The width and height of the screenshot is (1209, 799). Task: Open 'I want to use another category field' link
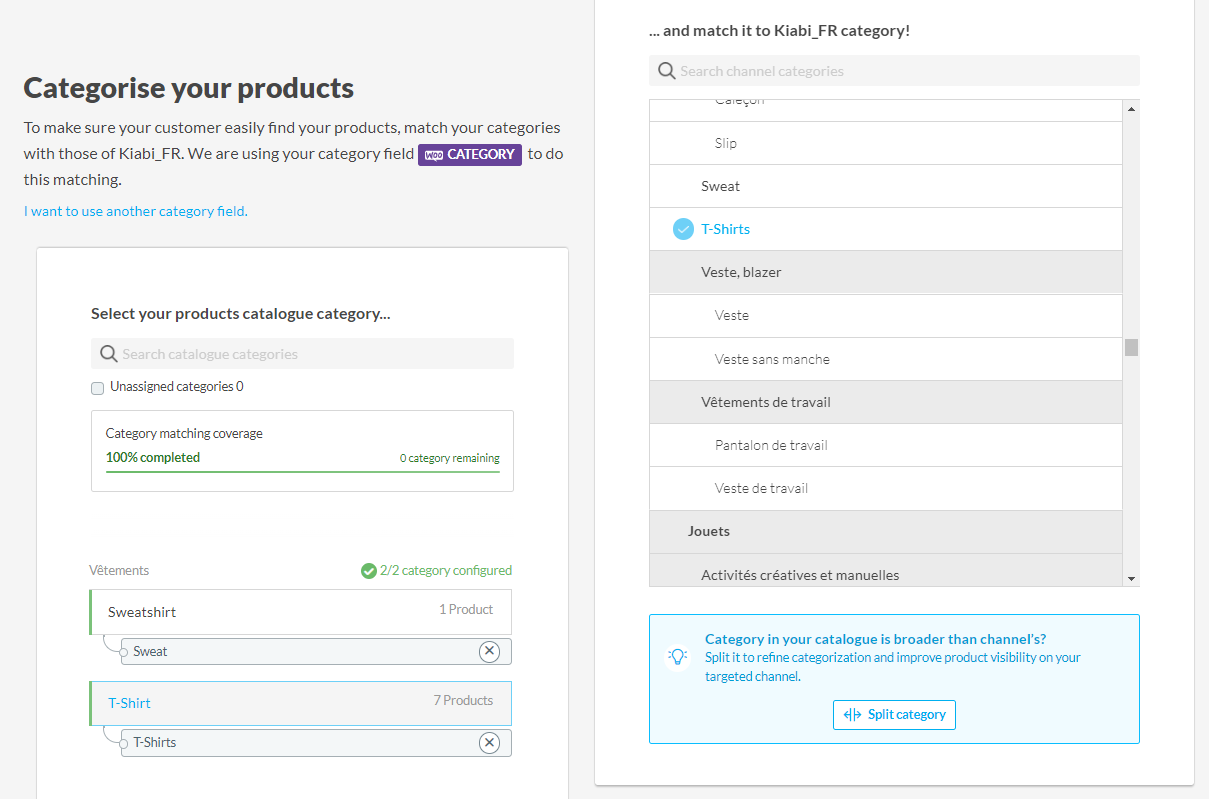[x=135, y=211]
